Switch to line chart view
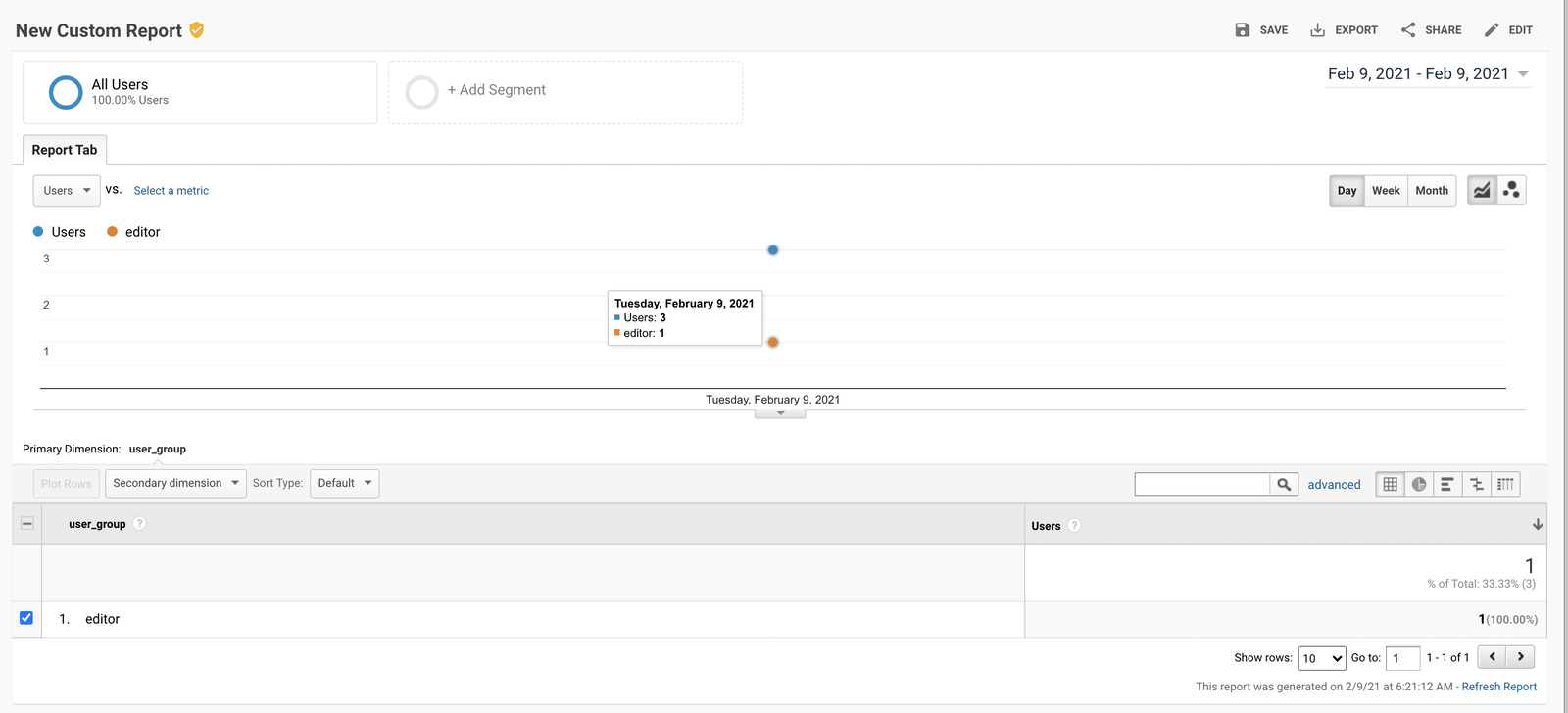Viewport: 1568px width, 713px height. click(1482, 190)
